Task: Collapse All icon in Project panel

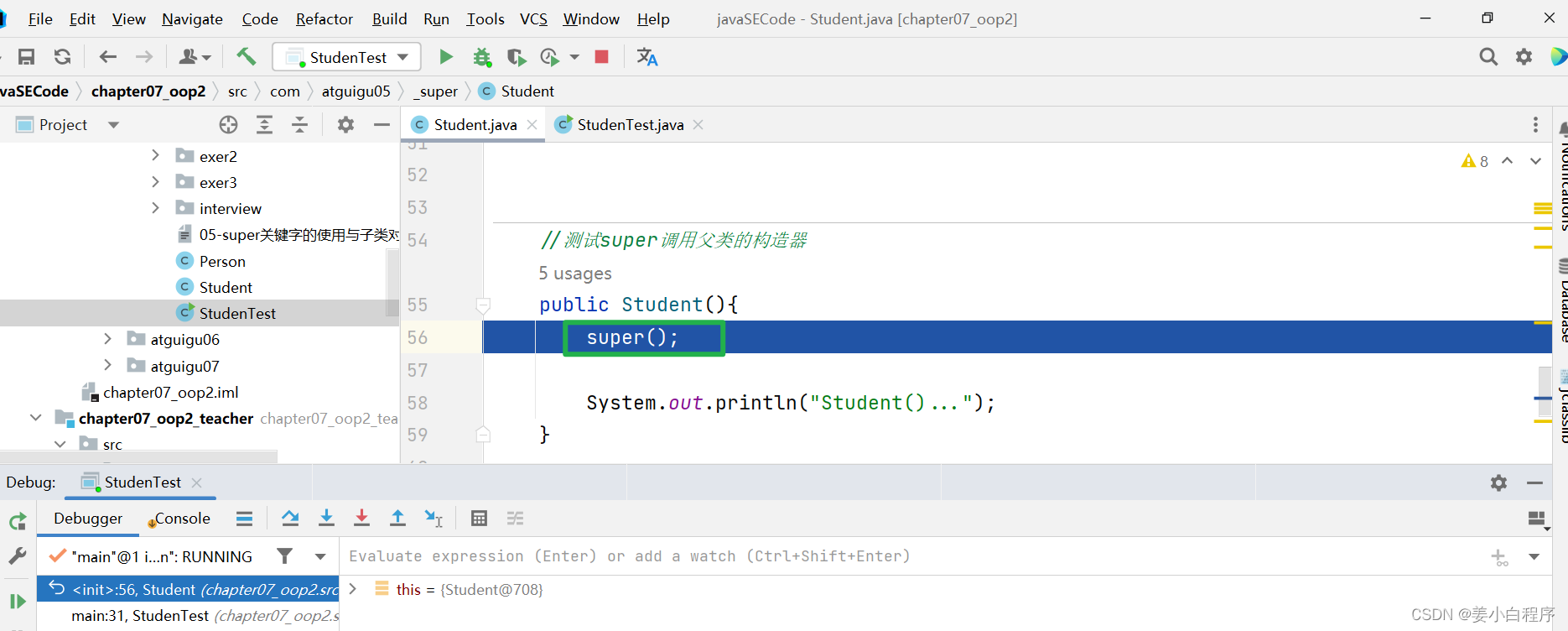Action: coord(299,125)
